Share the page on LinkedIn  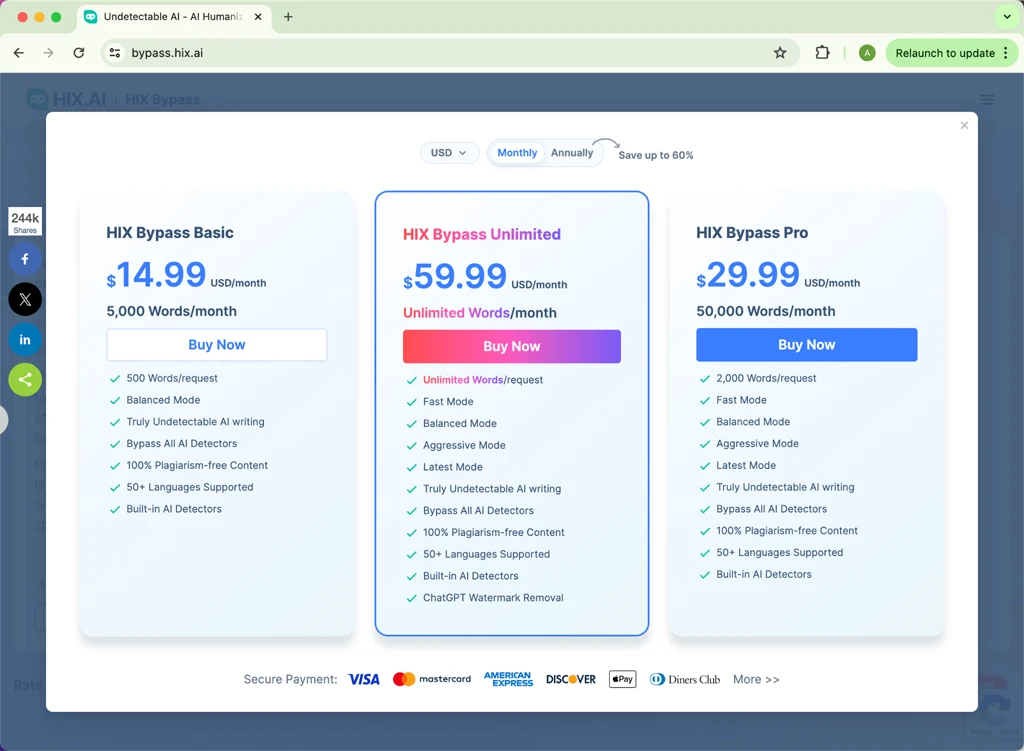click(x=25, y=340)
